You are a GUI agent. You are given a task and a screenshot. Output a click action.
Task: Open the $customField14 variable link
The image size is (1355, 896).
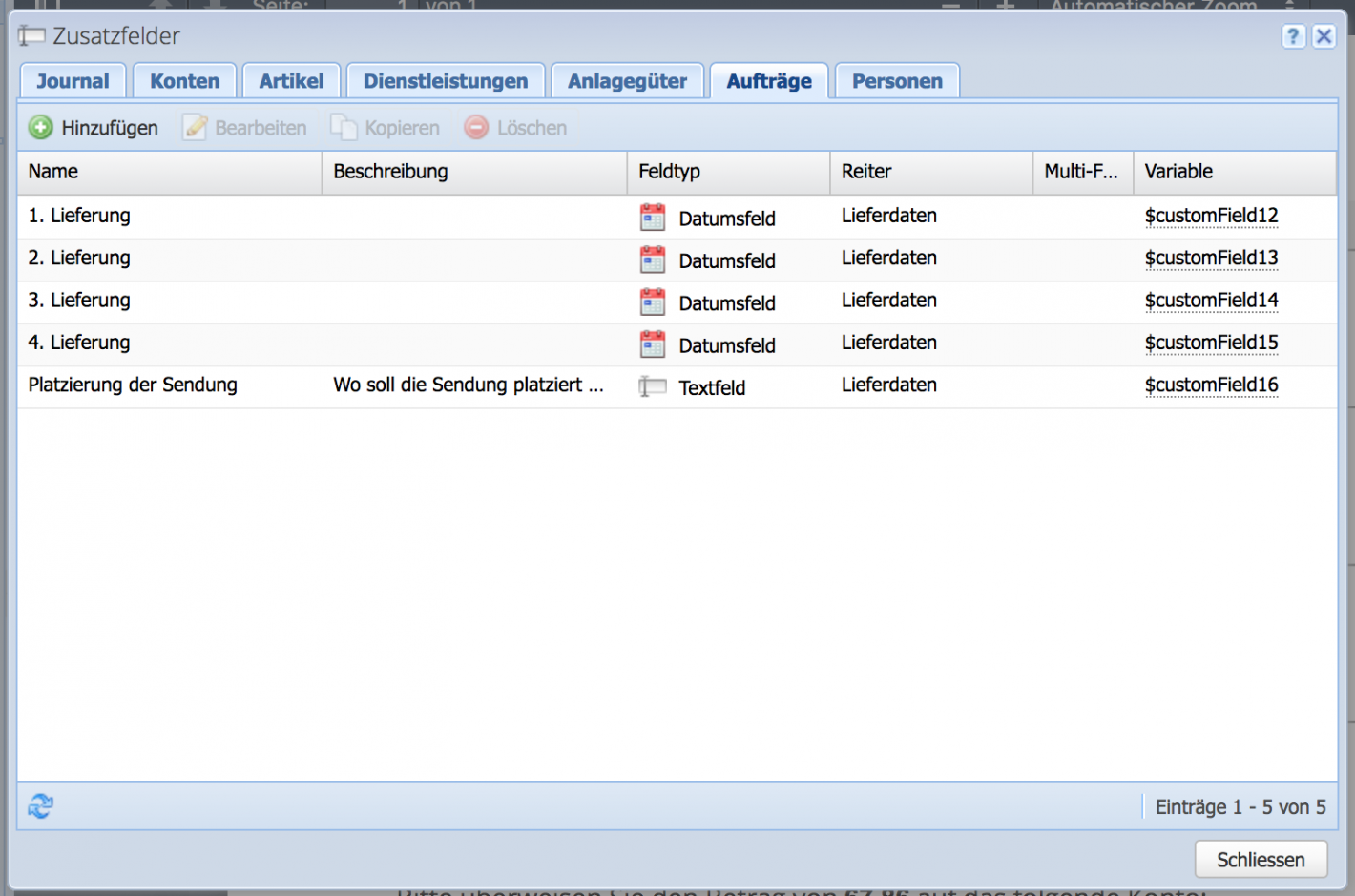coord(1211,301)
